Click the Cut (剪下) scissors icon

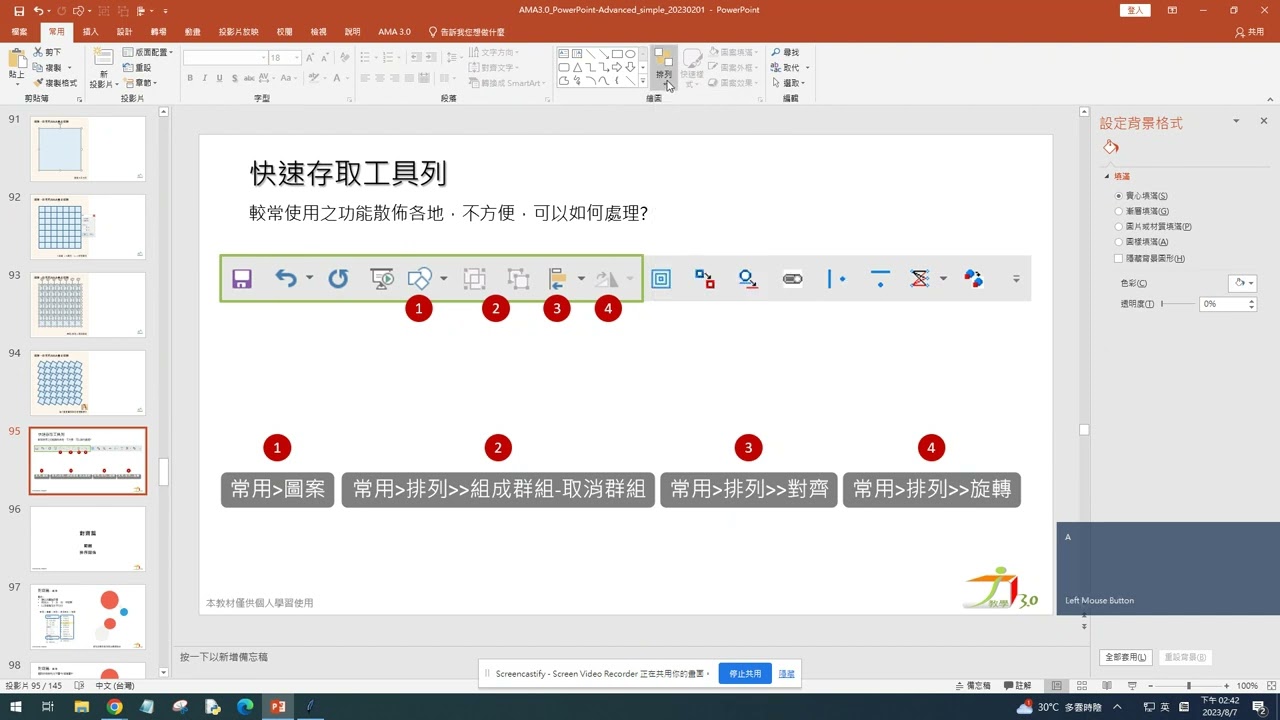(38, 52)
